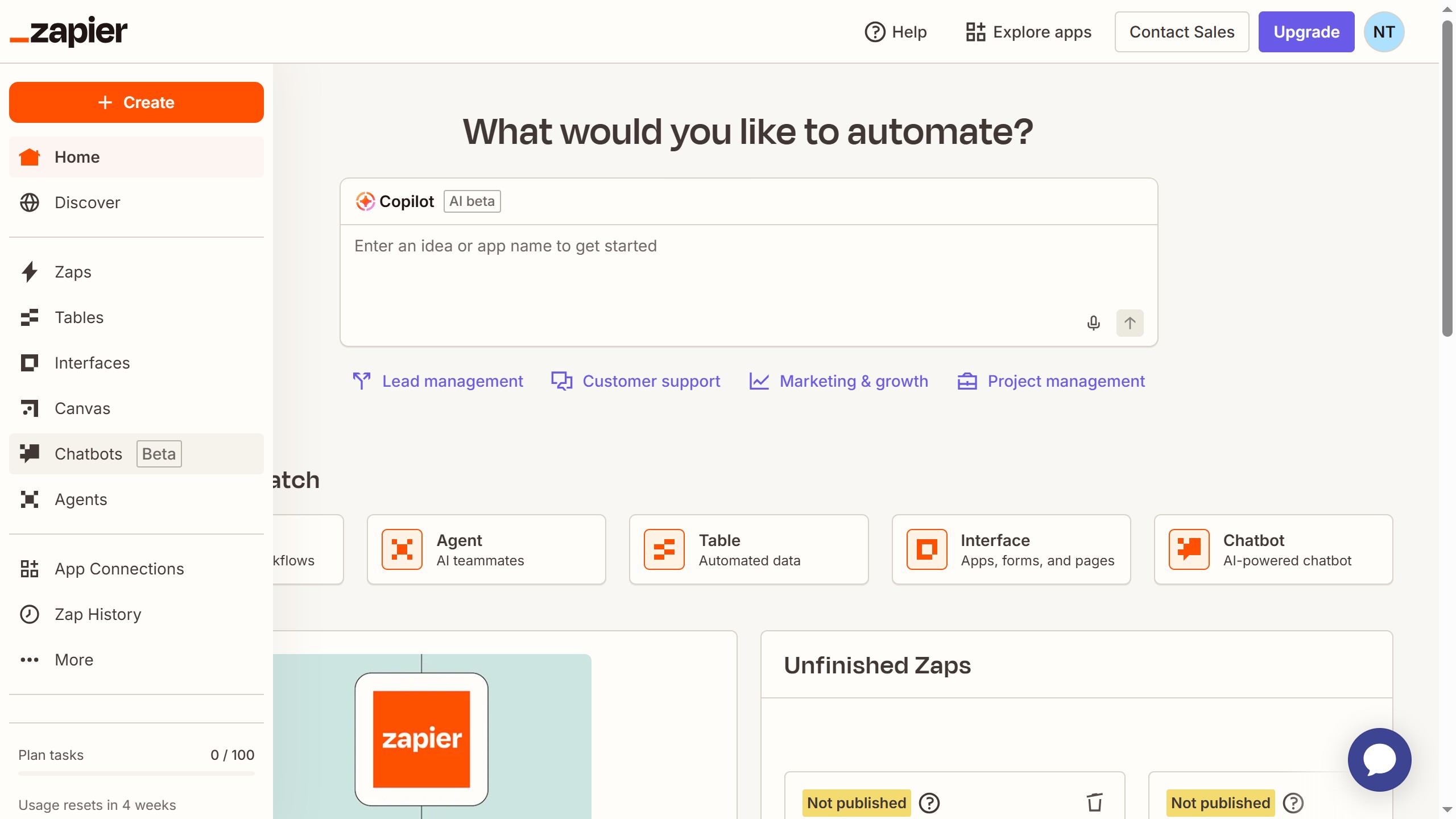Create a Table Automated data card
Viewport: 1456px width, 819px height.
pos(748,549)
